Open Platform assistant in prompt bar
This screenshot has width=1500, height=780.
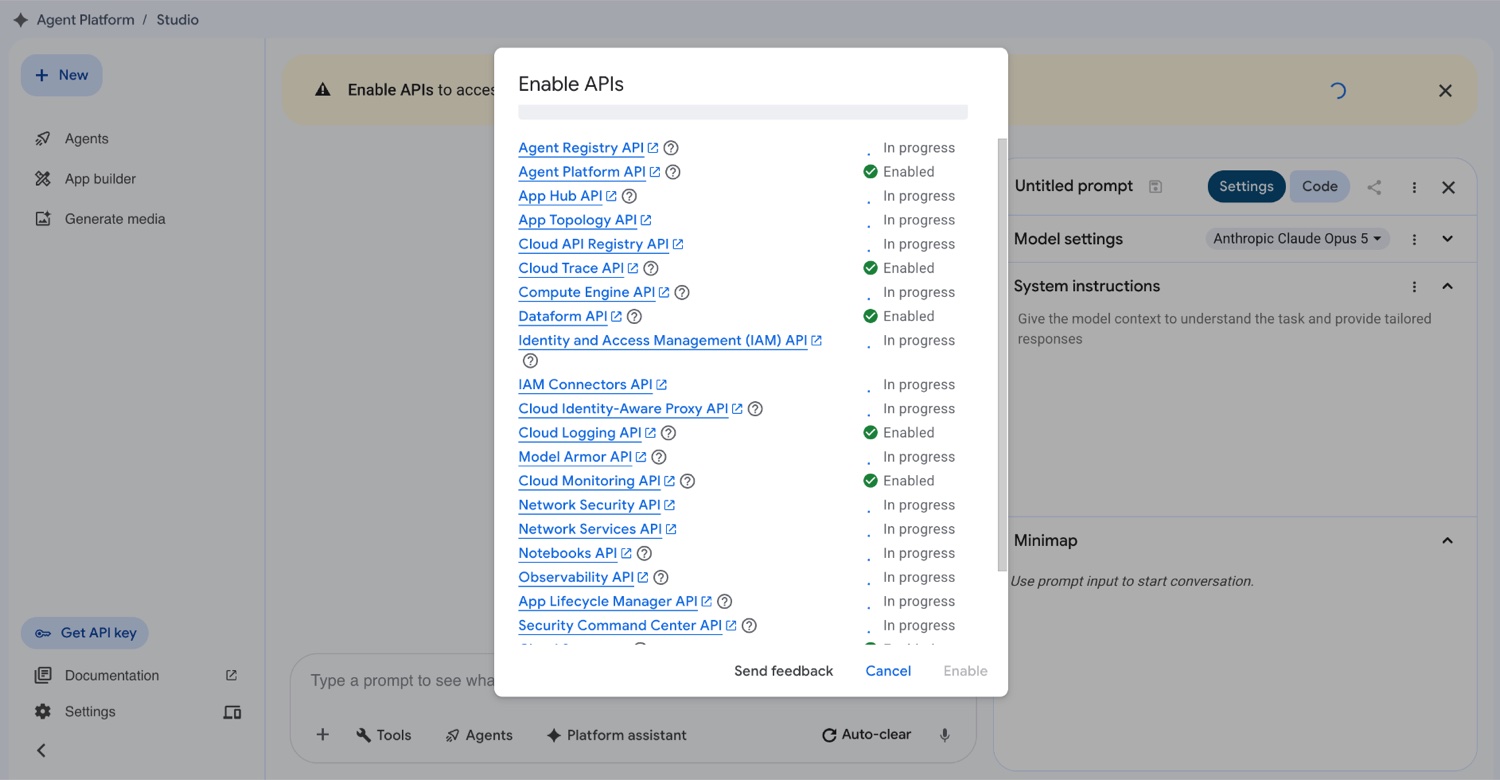tap(616, 735)
